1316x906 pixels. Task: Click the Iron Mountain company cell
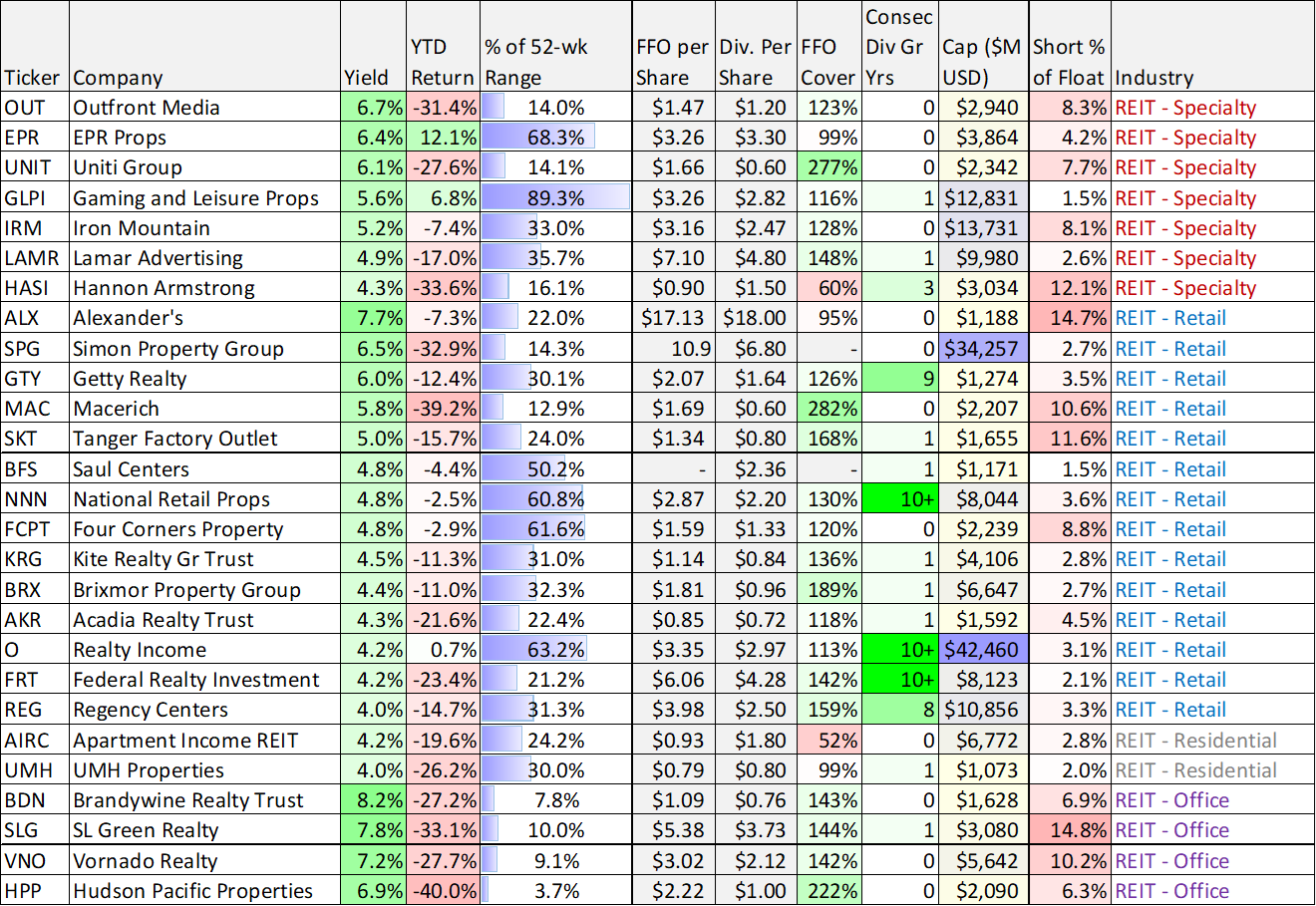tap(204, 228)
